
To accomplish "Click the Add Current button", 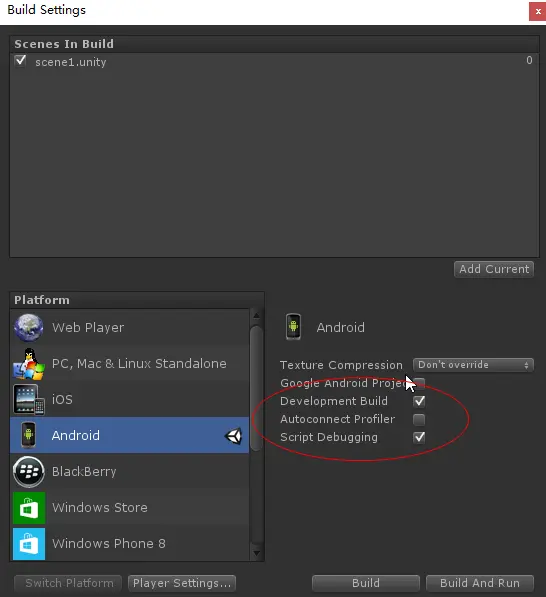I will point(494,269).
